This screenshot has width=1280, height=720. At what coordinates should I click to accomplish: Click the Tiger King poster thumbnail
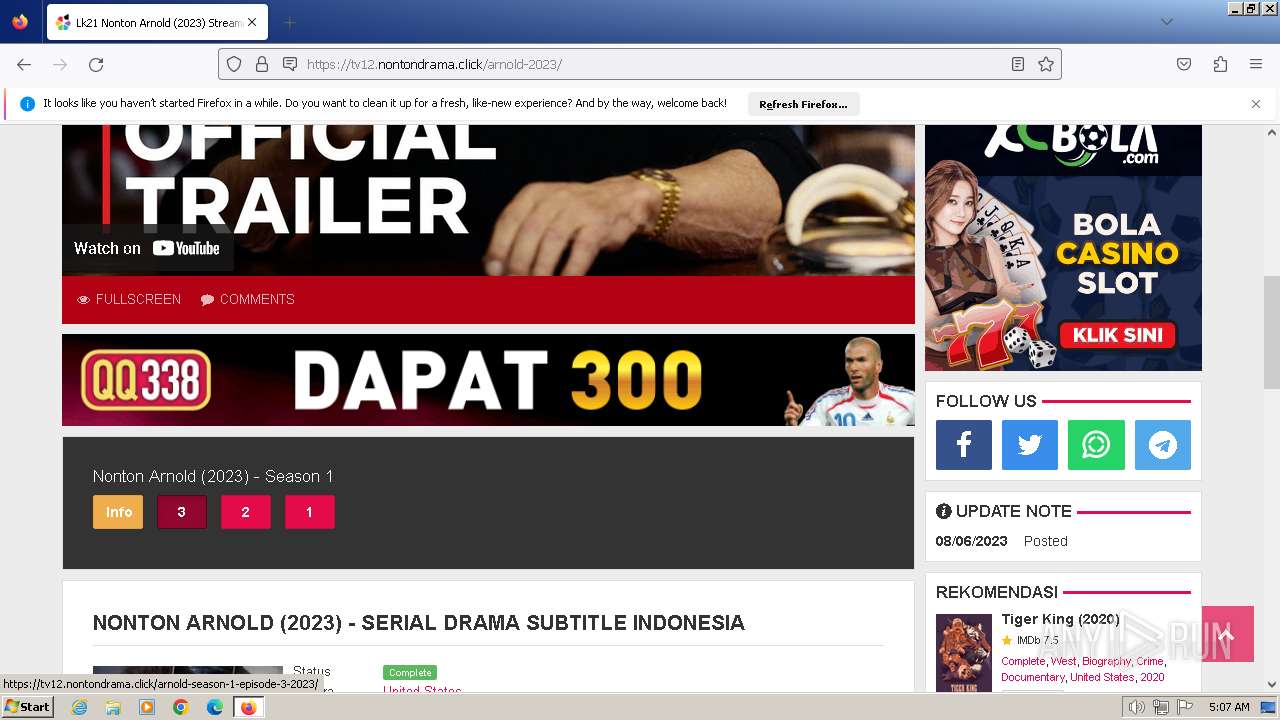point(964,652)
